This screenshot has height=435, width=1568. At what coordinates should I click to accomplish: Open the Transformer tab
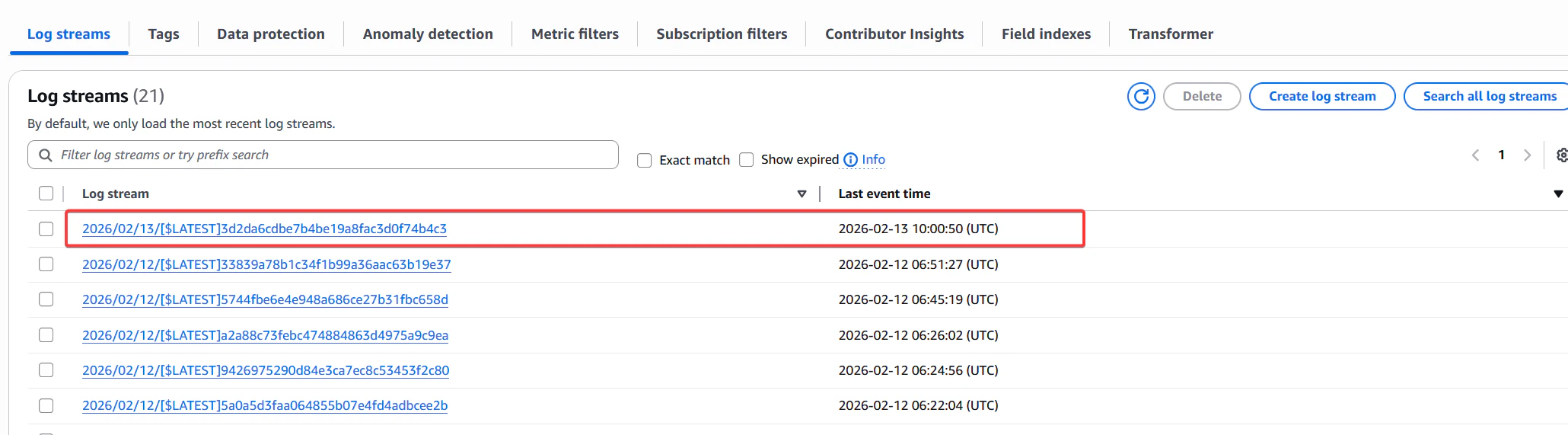1171,34
